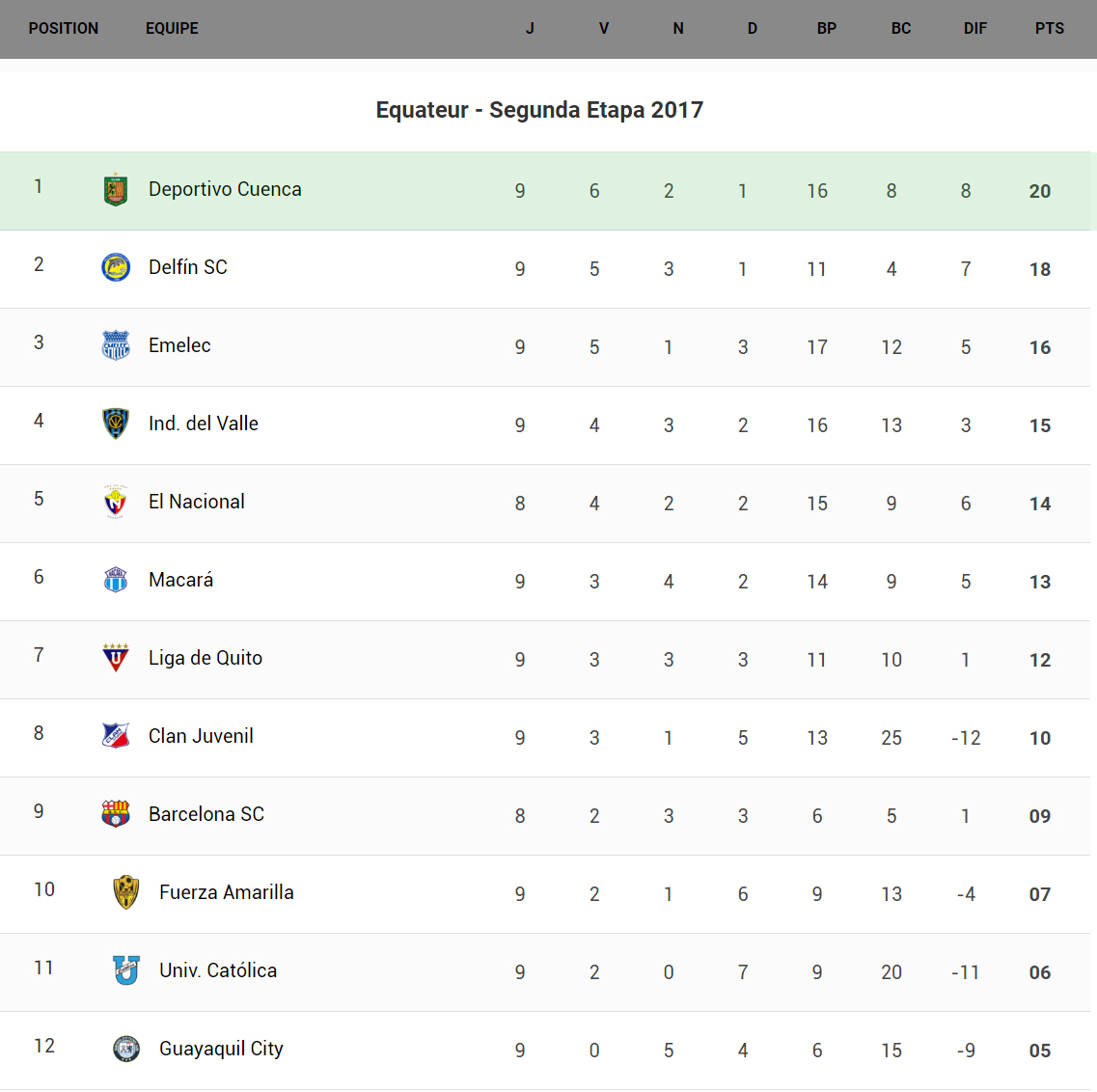Click the Emelec club badge
This screenshot has width=1097, height=1092.
(x=116, y=345)
